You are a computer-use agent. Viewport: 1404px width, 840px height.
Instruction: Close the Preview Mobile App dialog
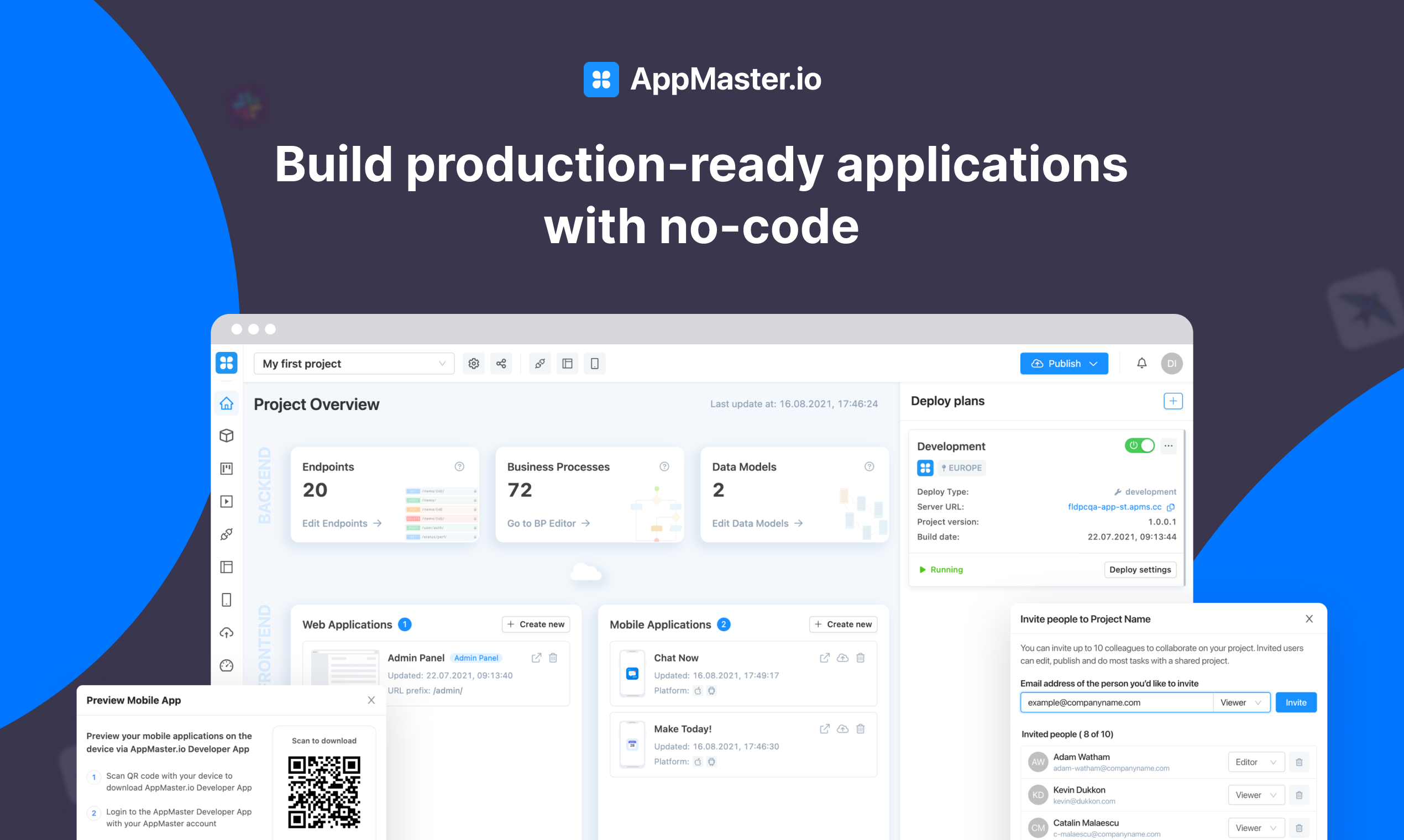[371, 700]
